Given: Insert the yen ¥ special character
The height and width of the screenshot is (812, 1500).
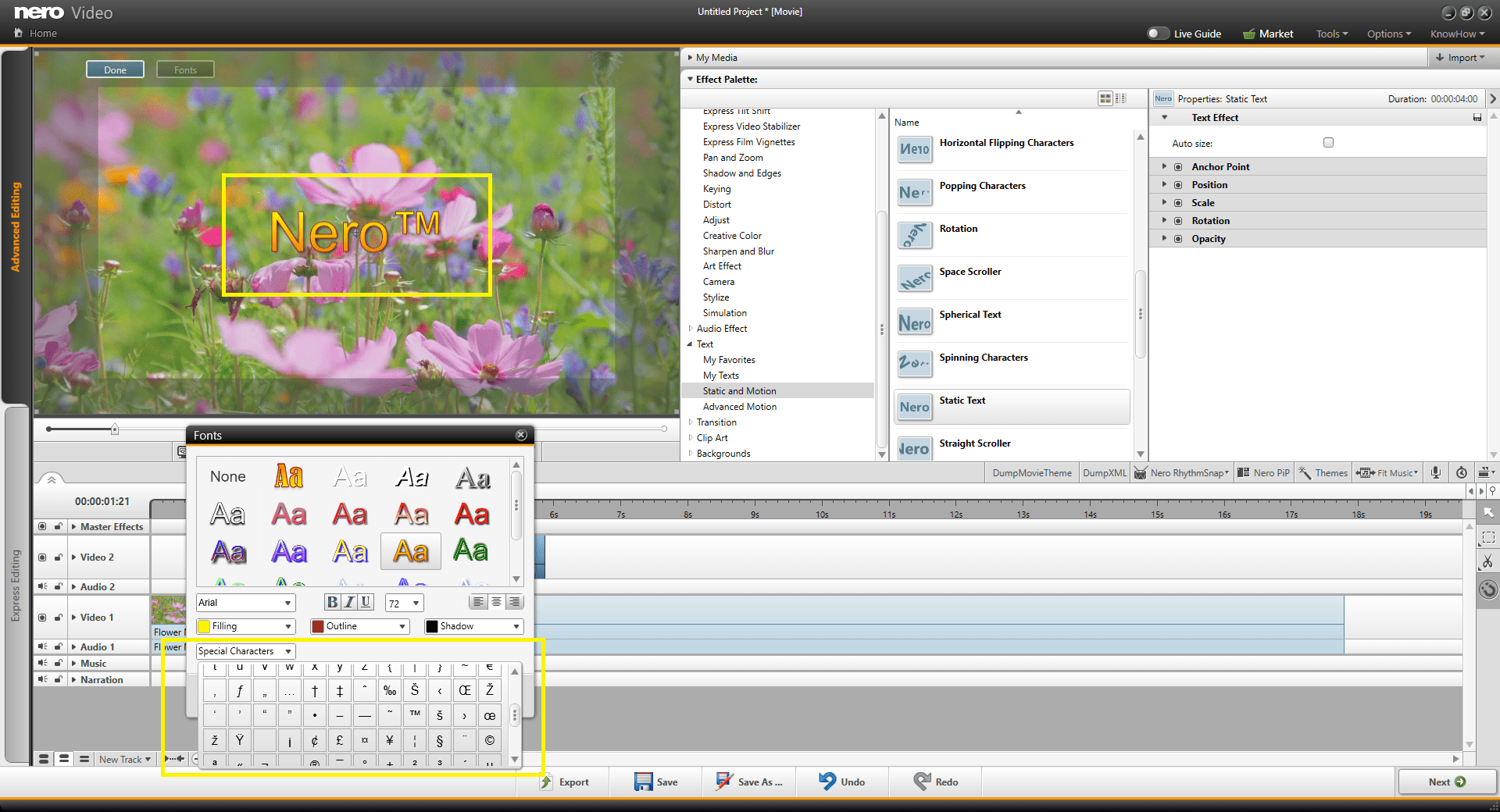Looking at the screenshot, I should (x=390, y=740).
